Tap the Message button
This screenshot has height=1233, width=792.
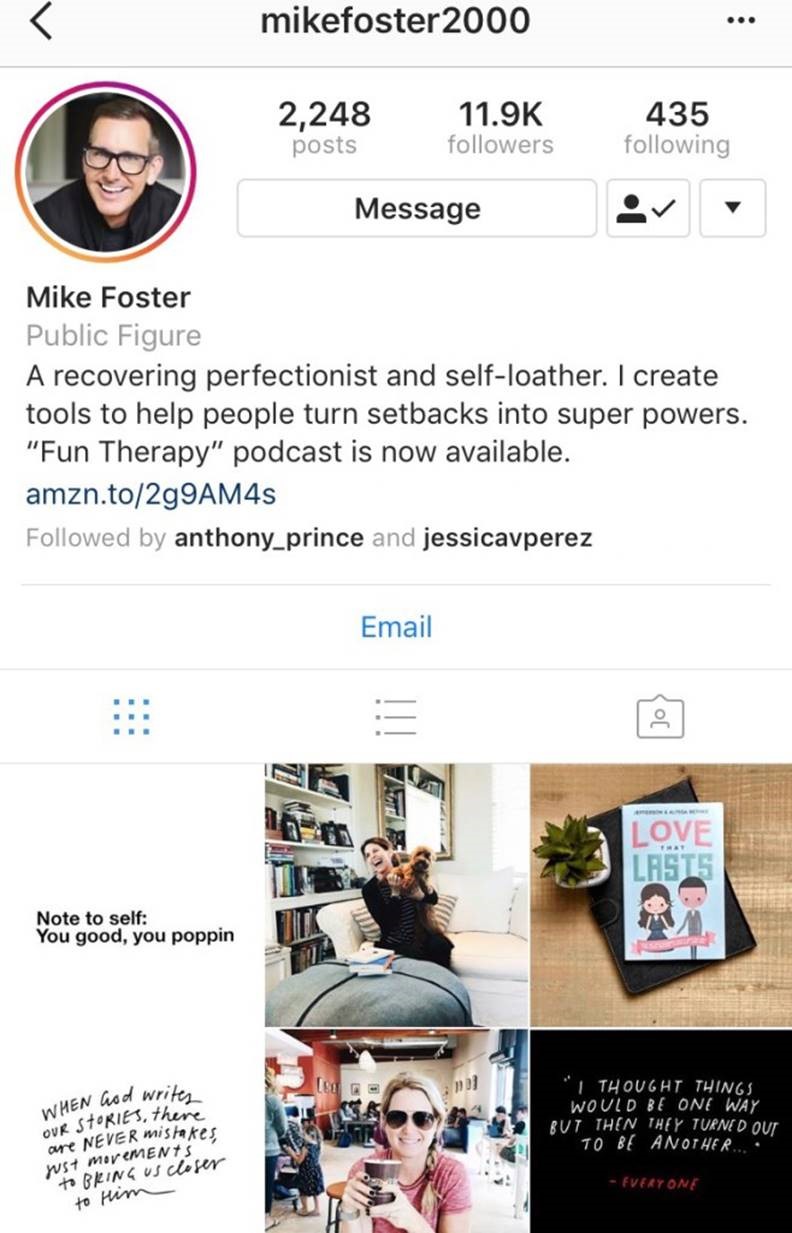pos(417,208)
